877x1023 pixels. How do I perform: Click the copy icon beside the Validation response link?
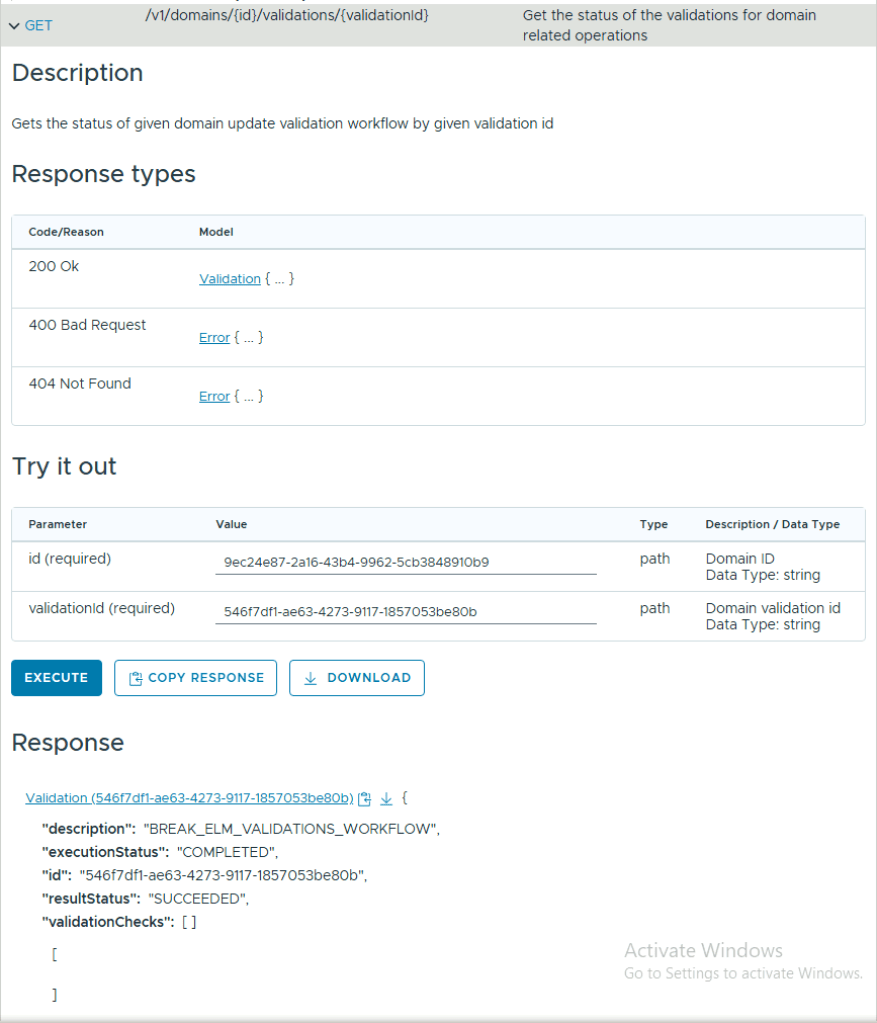(365, 798)
